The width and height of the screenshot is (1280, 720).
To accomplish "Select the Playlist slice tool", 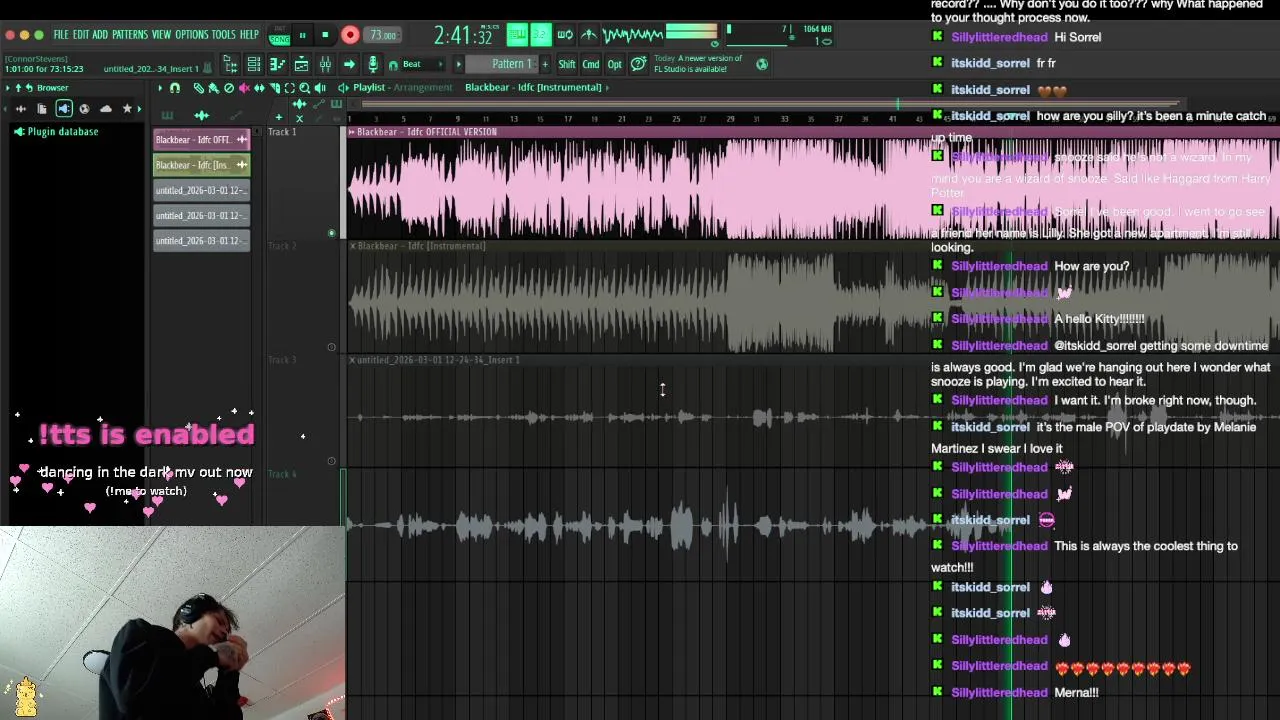I will click(x=275, y=88).
